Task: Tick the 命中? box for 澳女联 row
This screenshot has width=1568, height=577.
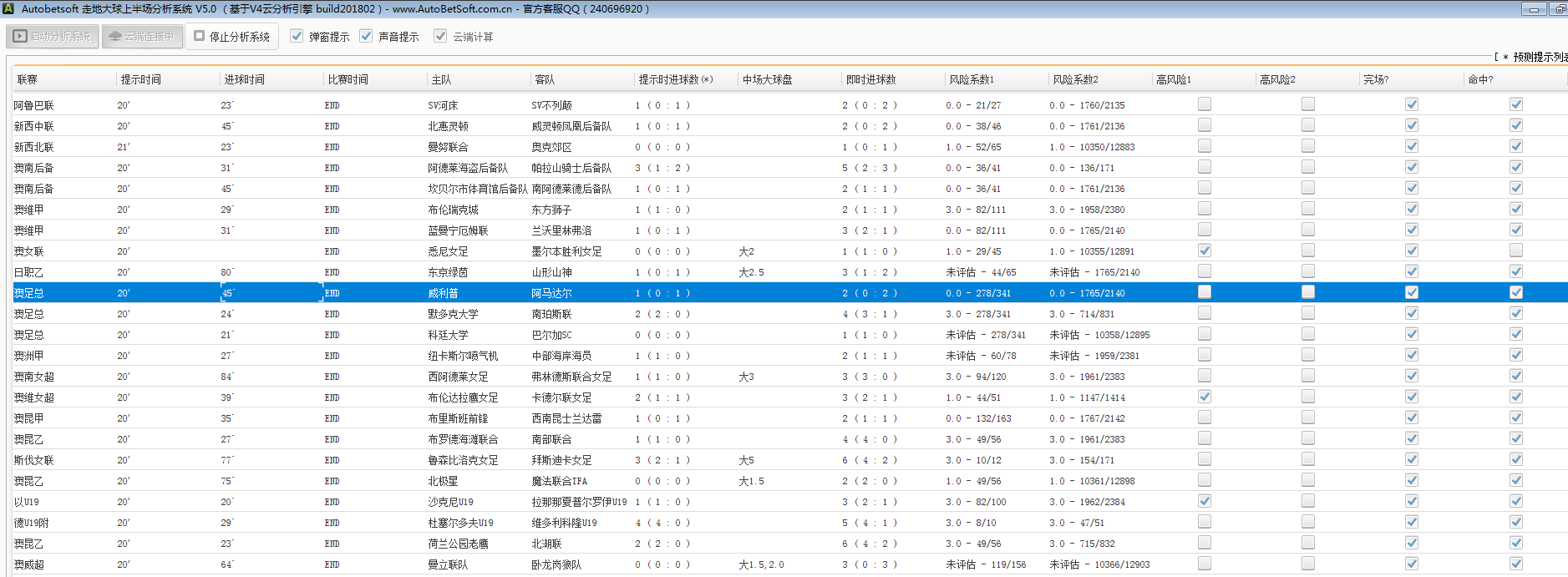Action: coord(1515,251)
